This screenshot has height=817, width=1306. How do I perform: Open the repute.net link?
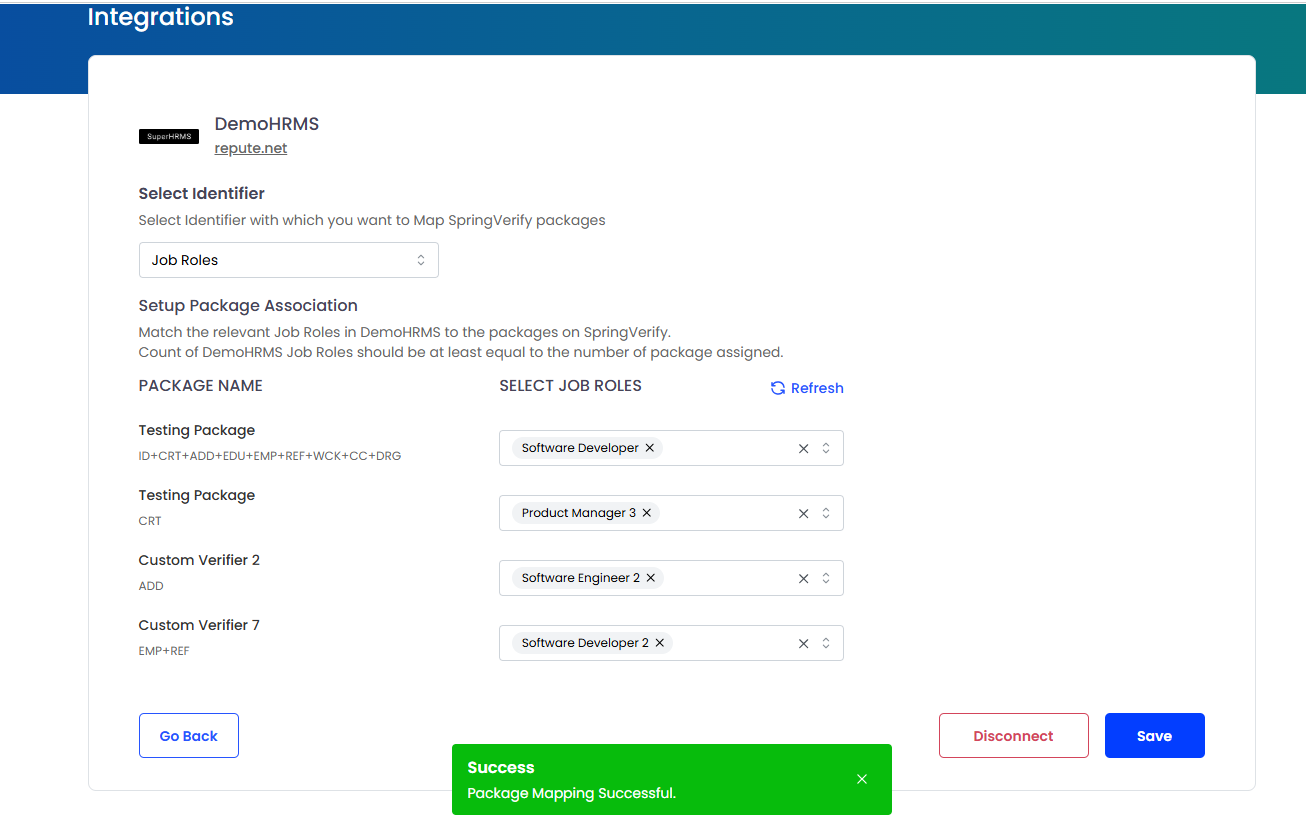251,148
